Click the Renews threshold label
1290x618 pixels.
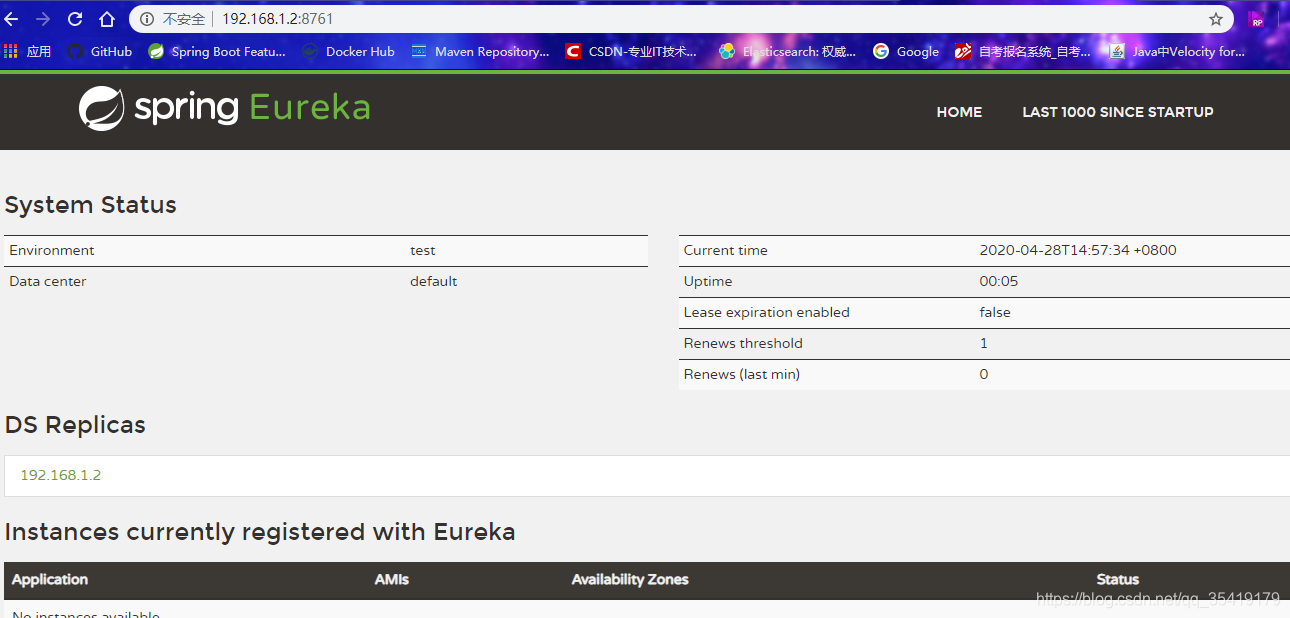[x=743, y=343]
